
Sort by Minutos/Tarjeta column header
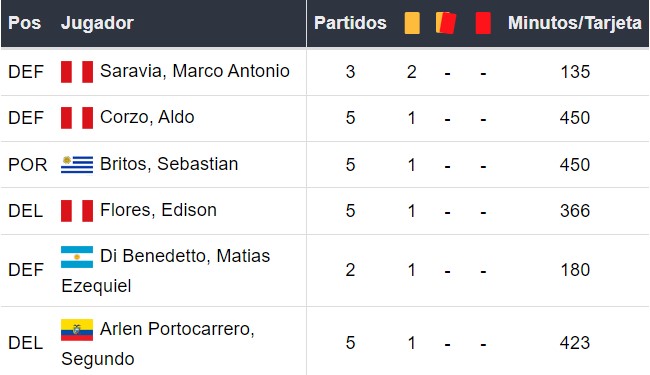pos(575,23)
